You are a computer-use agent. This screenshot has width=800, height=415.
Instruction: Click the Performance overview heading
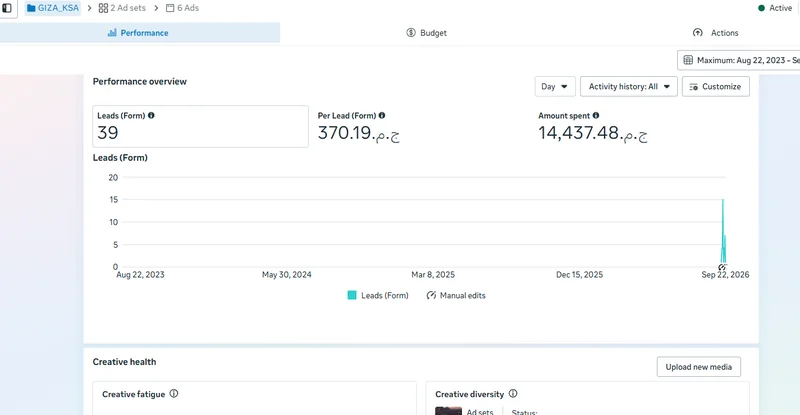point(140,81)
